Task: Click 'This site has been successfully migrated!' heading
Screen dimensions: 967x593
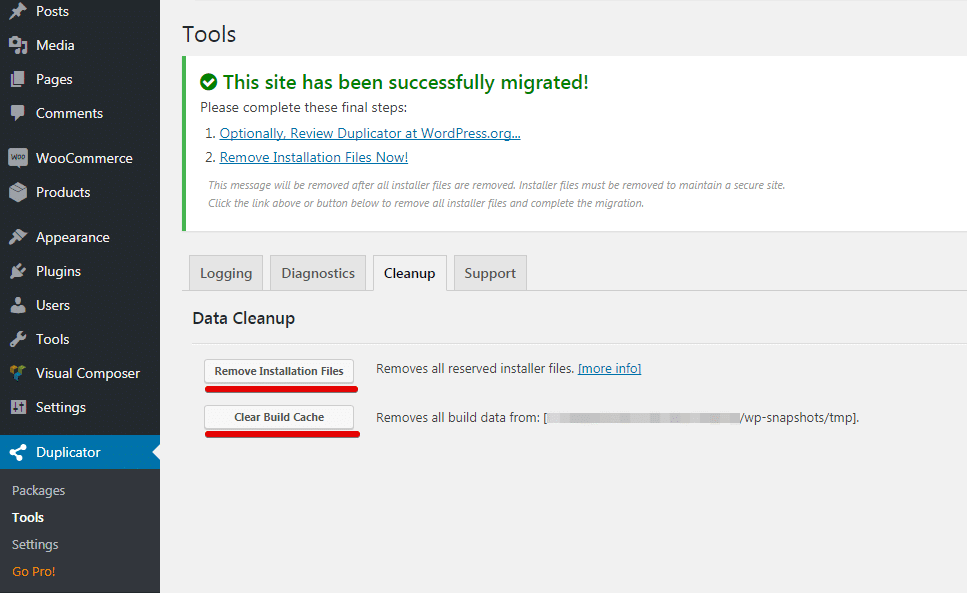Action: pos(406,82)
